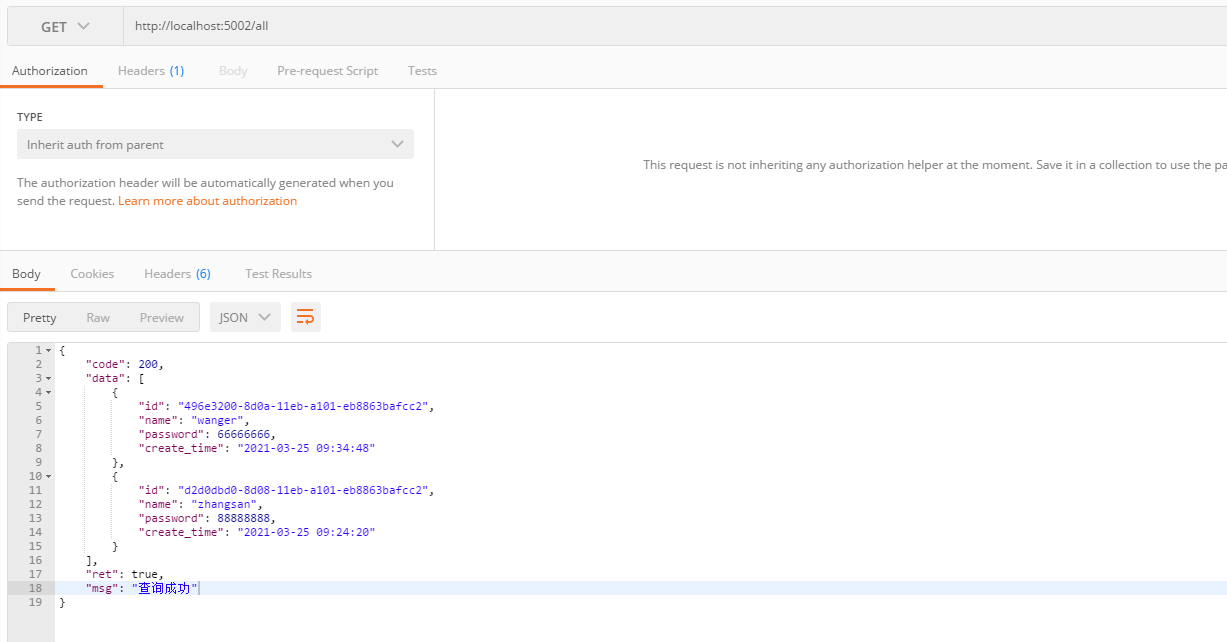
Task: Switch to the Tests tab
Action: [x=422, y=71]
